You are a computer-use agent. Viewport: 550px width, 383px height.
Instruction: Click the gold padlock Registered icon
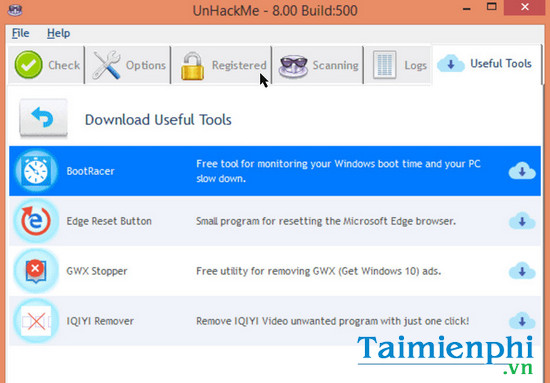(x=193, y=66)
